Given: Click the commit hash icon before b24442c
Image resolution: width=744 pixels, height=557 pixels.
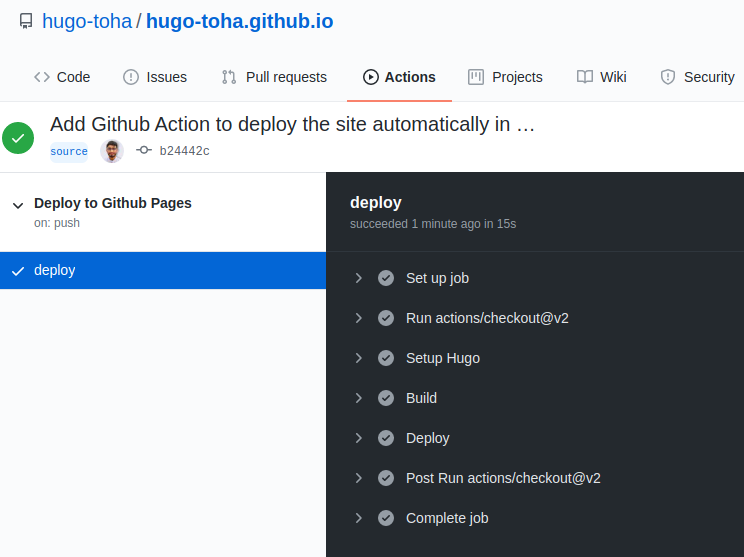Looking at the screenshot, I should [144, 151].
